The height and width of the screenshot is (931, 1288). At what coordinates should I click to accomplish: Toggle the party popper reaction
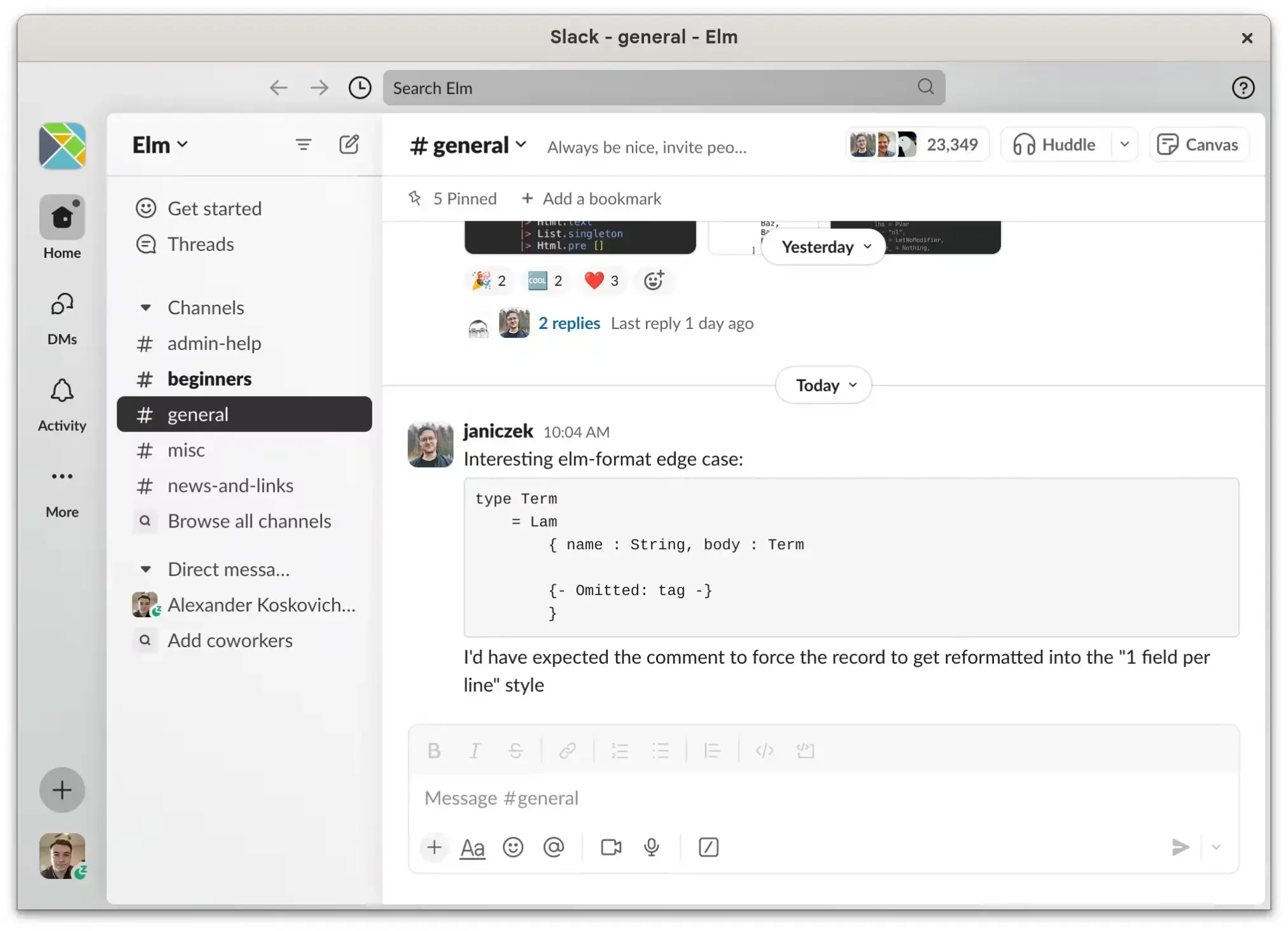pos(489,280)
